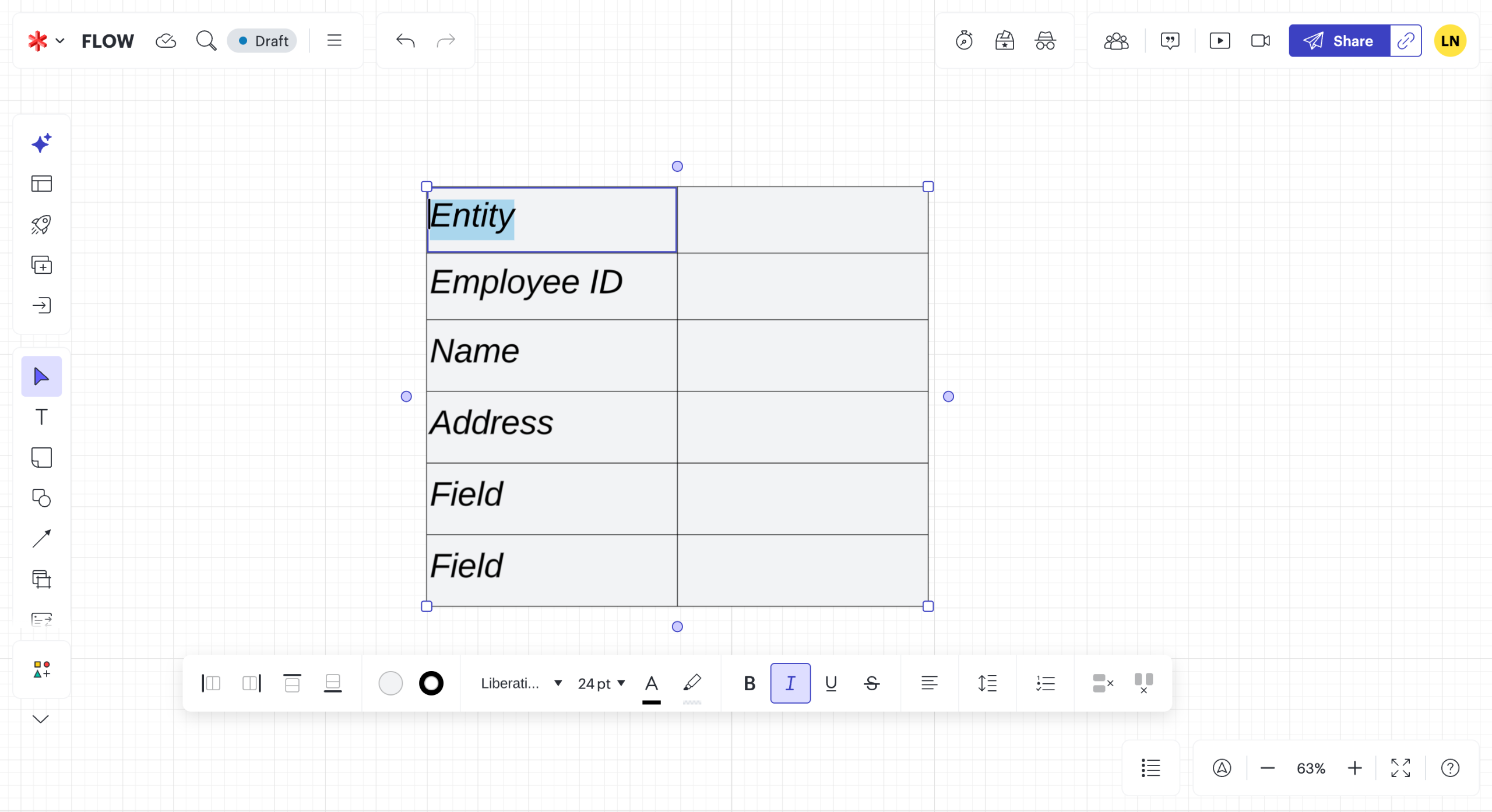This screenshot has height=812, width=1492.
Task: Click the highlighter pen text icon
Action: 692,683
